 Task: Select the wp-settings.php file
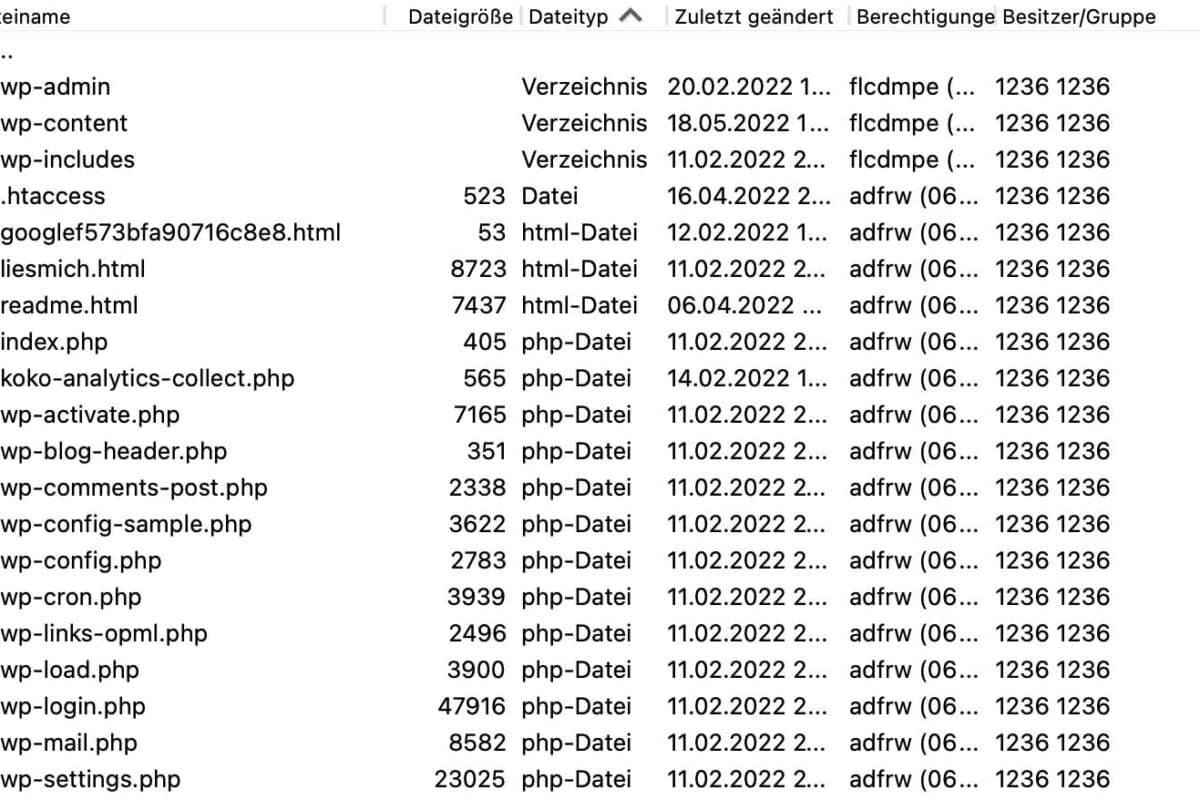[x=90, y=779]
